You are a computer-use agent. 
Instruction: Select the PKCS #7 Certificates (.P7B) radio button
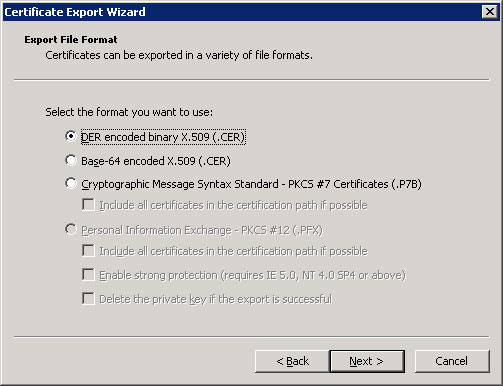(71, 183)
